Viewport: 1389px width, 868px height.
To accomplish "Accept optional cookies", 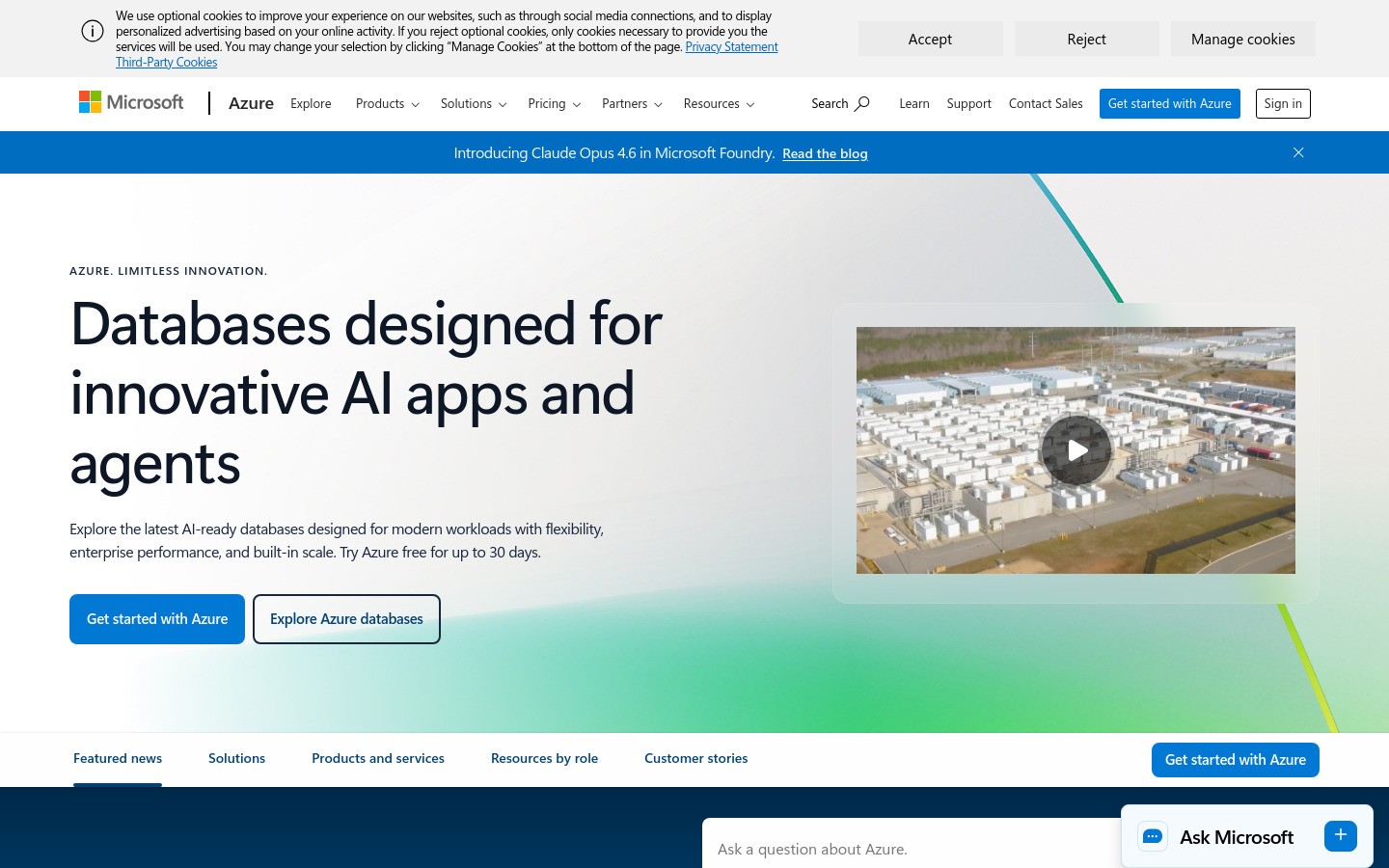I will 930,39.
